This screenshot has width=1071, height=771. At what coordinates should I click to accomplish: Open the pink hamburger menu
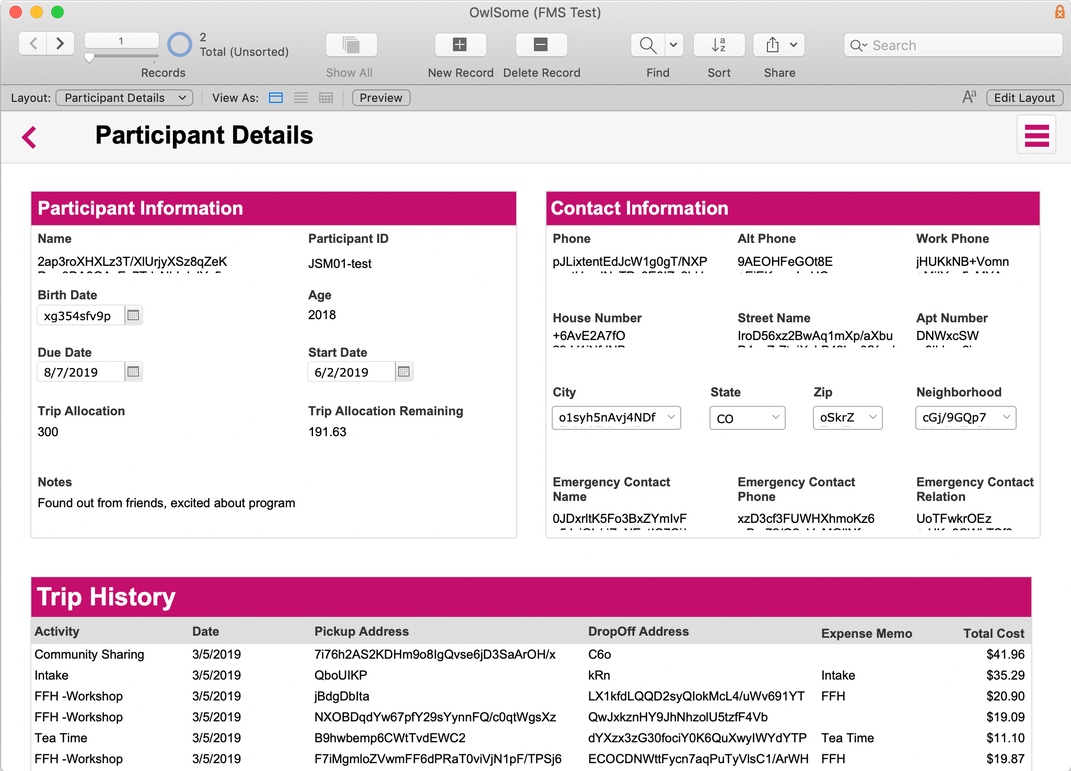click(1036, 135)
